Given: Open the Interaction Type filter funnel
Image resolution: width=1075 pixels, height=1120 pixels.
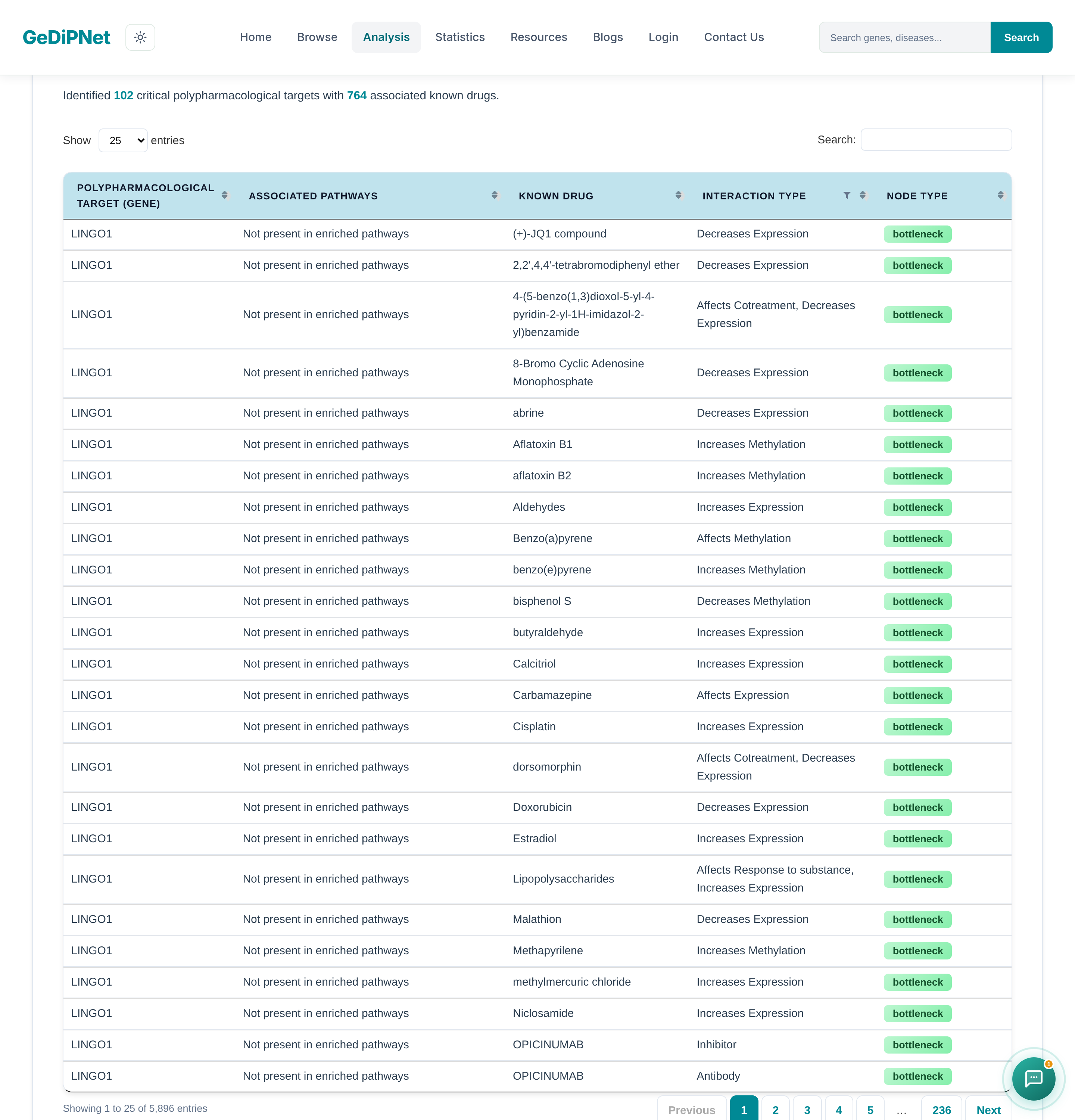Looking at the screenshot, I should (847, 195).
